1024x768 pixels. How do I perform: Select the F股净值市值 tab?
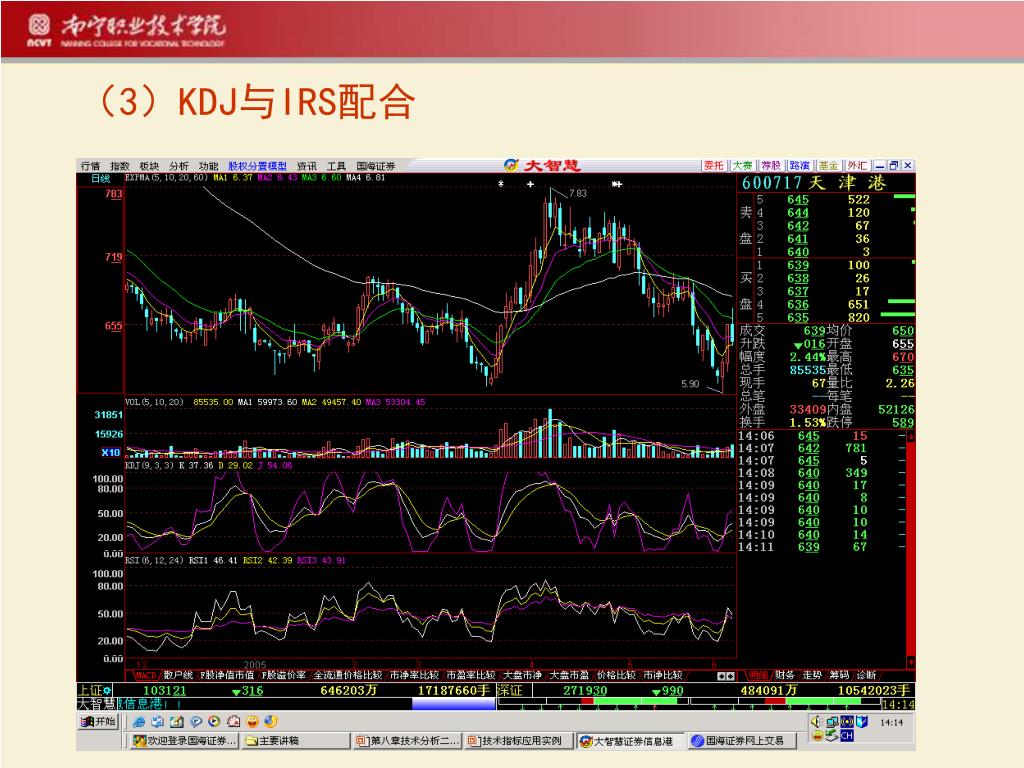coord(227,675)
